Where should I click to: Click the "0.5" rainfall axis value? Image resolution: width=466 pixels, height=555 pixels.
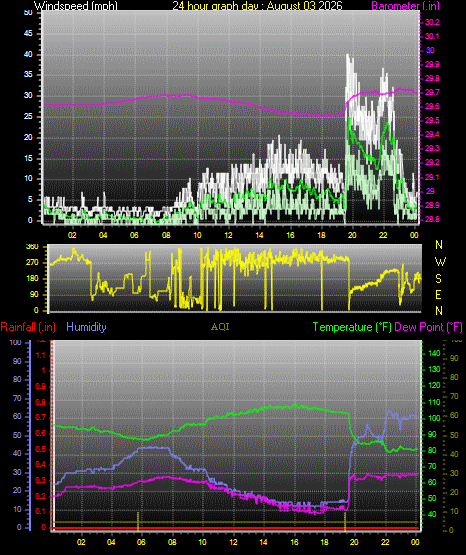click(41, 449)
